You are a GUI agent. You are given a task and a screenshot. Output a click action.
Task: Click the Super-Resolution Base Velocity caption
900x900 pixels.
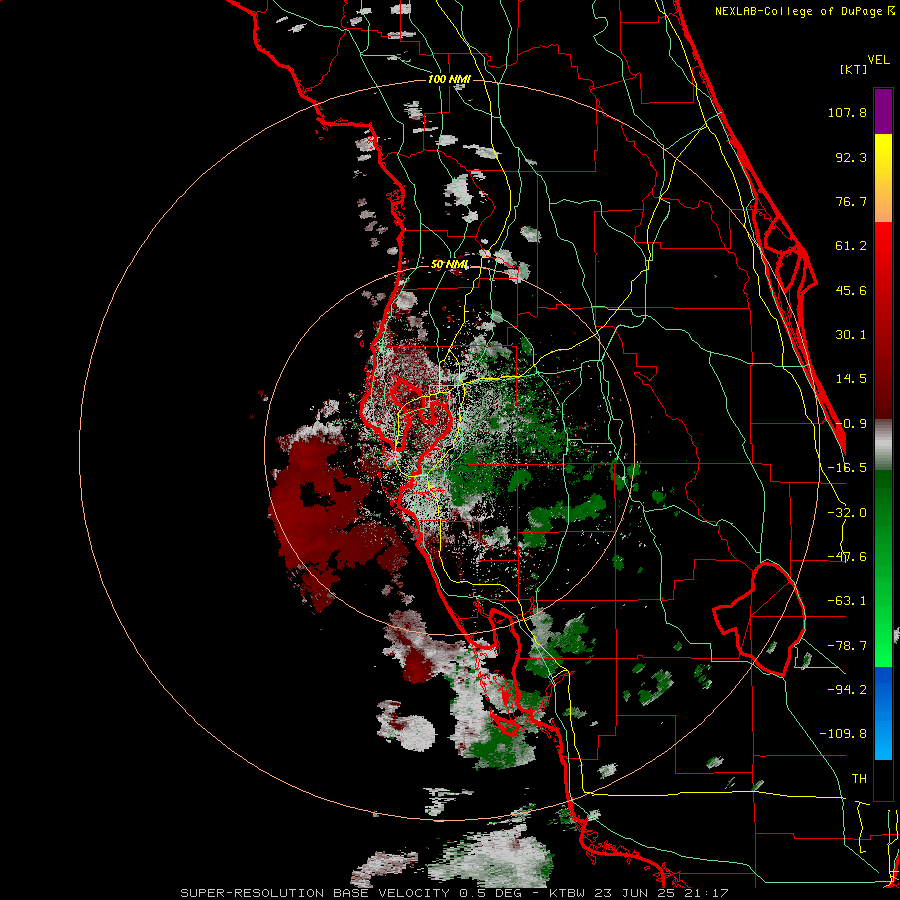[454, 893]
